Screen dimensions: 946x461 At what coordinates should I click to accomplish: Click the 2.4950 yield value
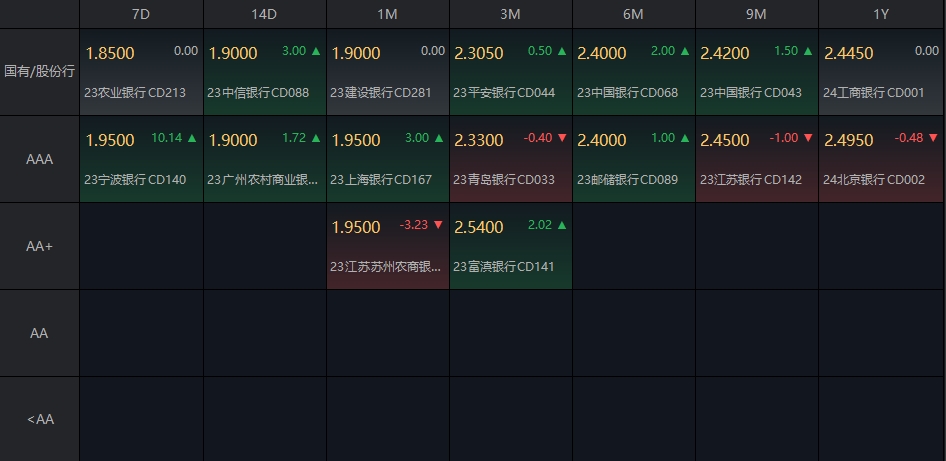848,140
